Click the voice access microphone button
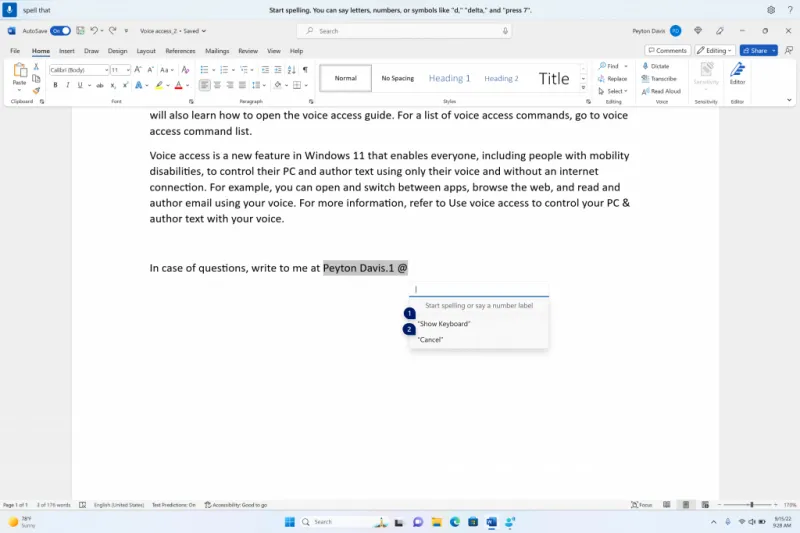Viewport: 800px width, 533px height. (10, 10)
